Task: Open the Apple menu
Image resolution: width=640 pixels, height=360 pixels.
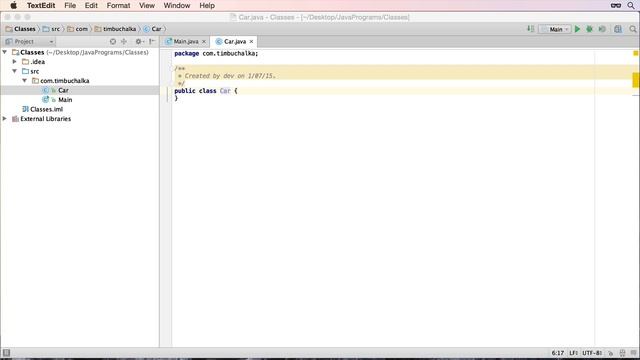Action: coord(13,5)
